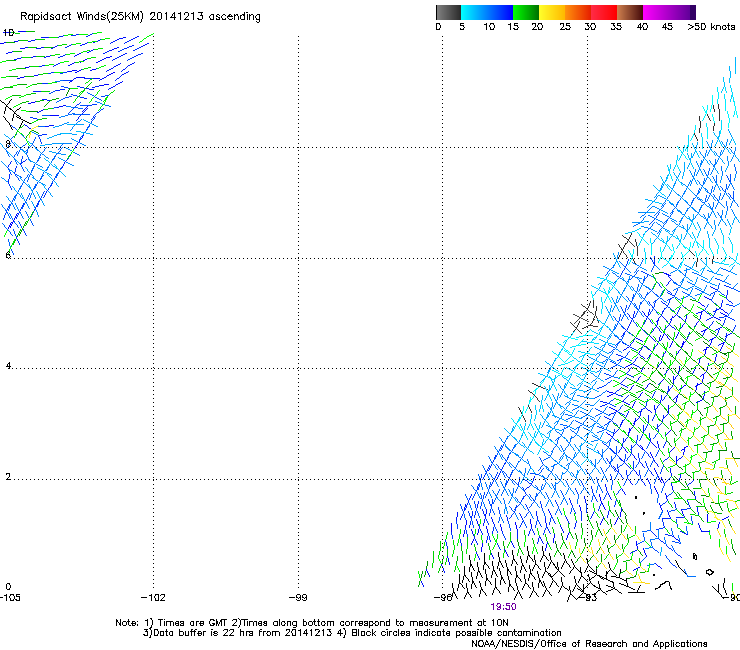Click the 'Times are GMT' note line
The image size is (740, 650).
coord(312,623)
